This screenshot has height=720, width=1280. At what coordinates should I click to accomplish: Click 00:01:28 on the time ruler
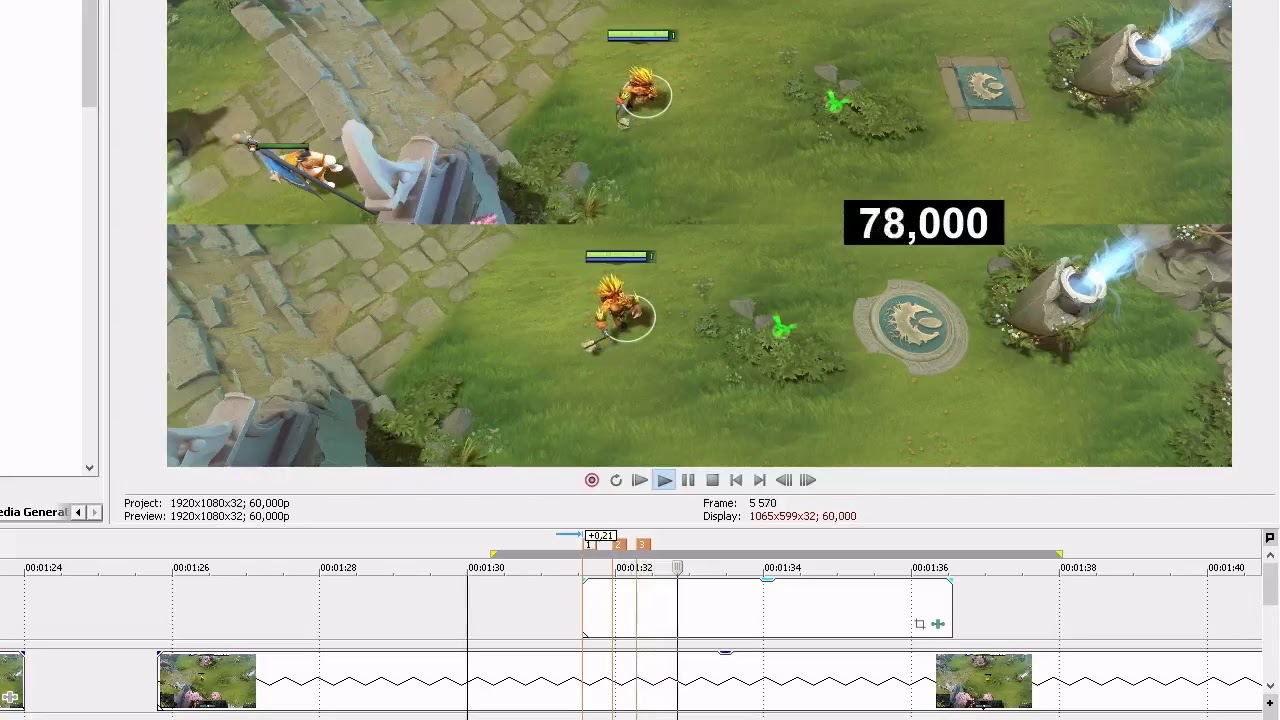coord(339,568)
